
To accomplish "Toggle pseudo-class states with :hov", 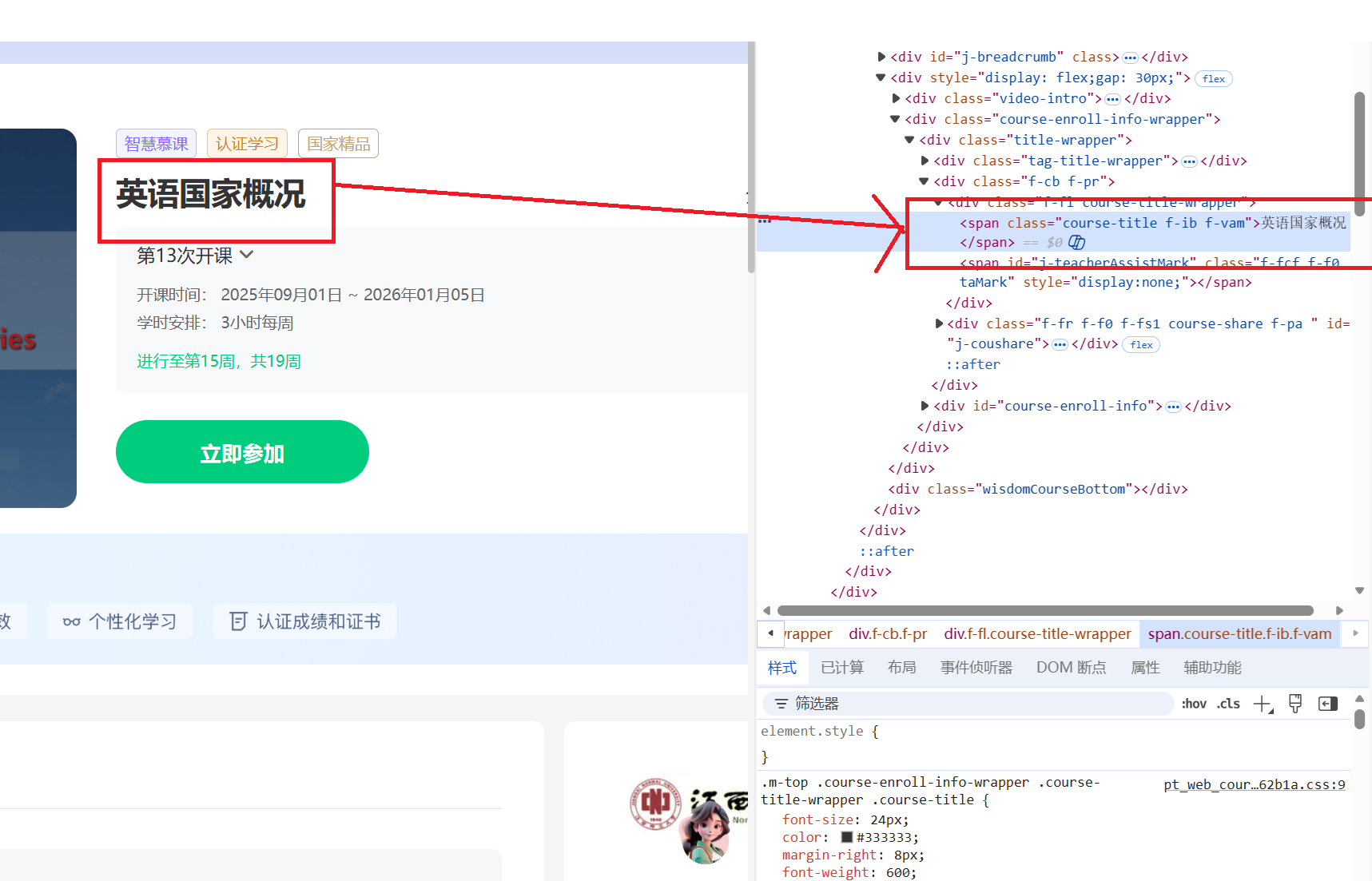I will point(1194,704).
